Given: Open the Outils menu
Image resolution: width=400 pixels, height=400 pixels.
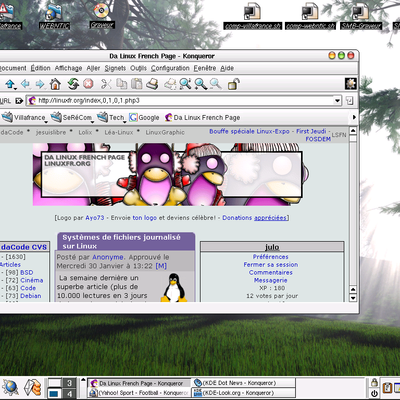Looking at the screenshot, I should click(x=138, y=68).
